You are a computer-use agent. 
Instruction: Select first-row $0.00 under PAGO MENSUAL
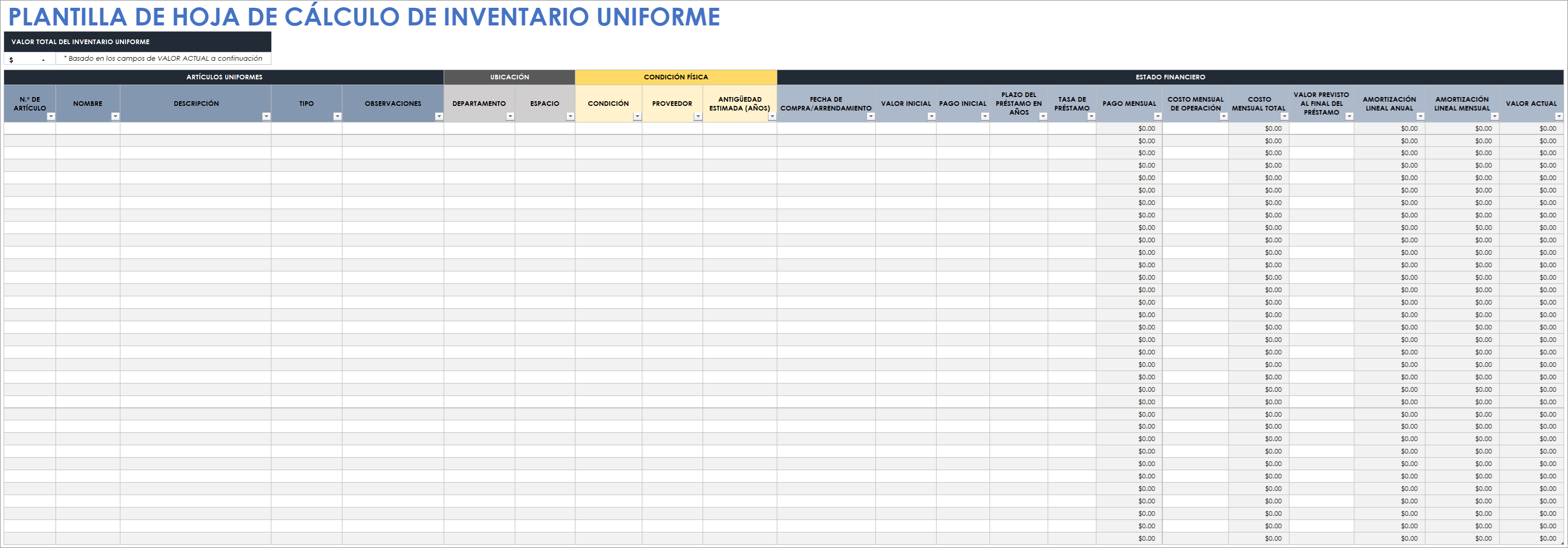(1129, 129)
